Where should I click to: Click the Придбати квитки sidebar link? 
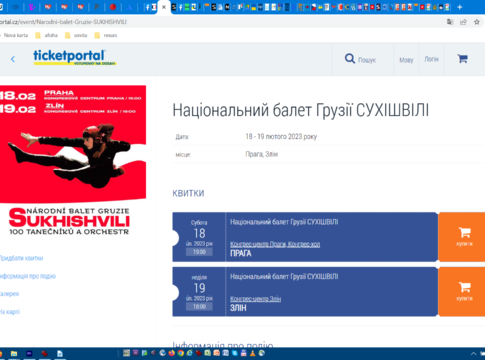(21, 258)
